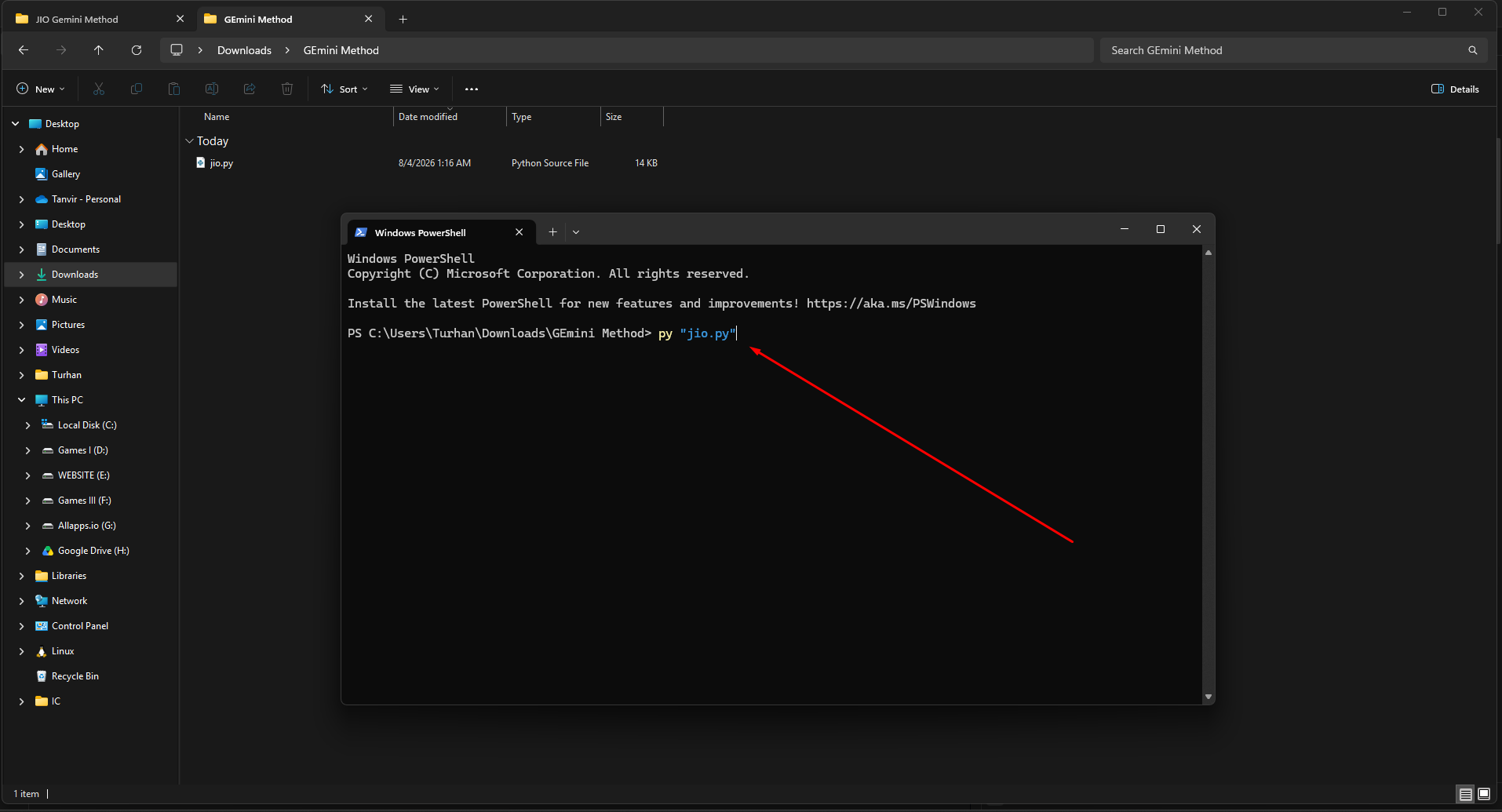The height and width of the screenshot is (812, 1502).
Task: Expand Google Drive (H:) node
Action: tap(27, 551)
